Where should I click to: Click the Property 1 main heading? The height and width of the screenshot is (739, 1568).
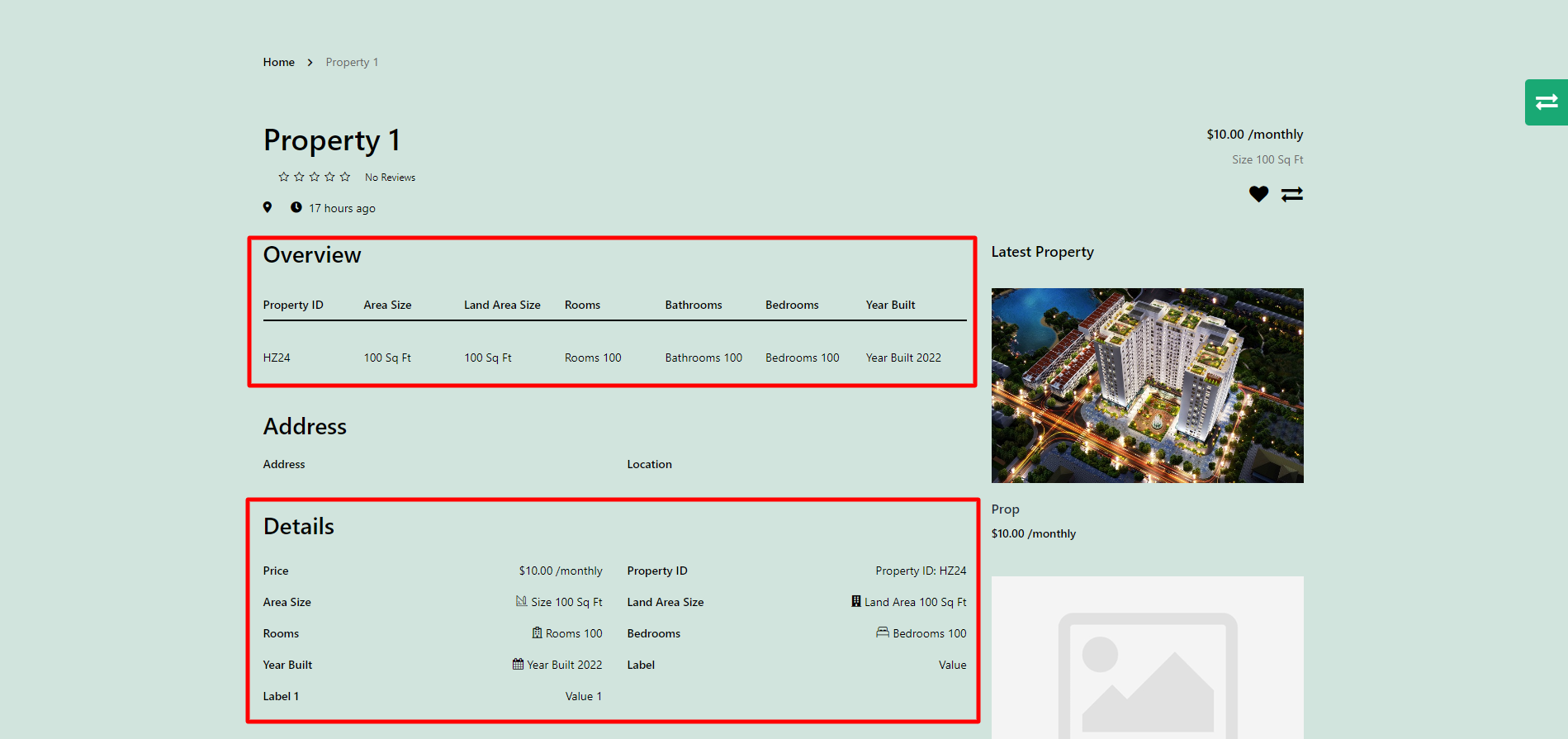click(332, 140)
